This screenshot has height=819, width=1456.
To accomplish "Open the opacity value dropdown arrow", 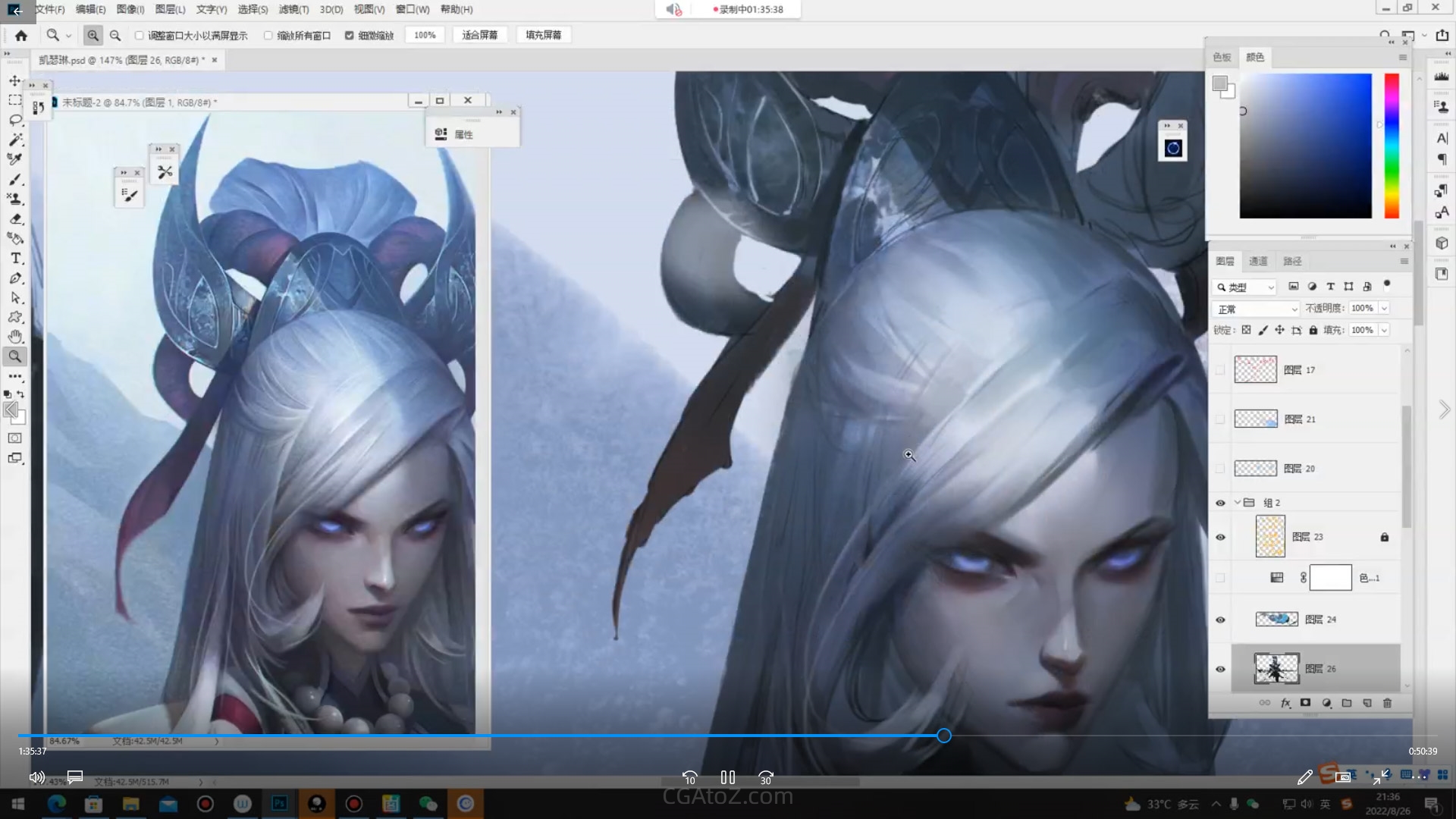I will coord(1384,309).
